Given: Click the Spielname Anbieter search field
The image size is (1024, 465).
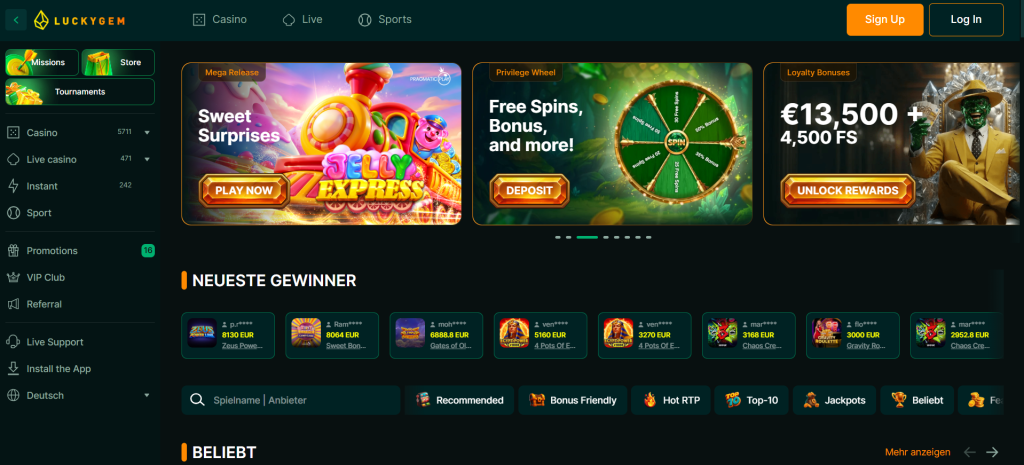Looking at the screenshot, I should [291, 400].
